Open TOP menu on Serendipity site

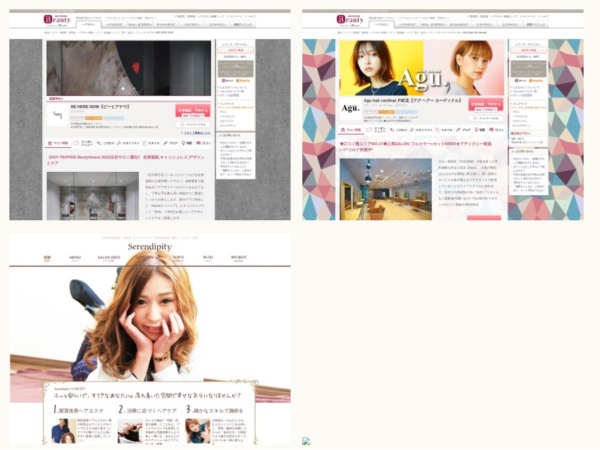[47, 258]
